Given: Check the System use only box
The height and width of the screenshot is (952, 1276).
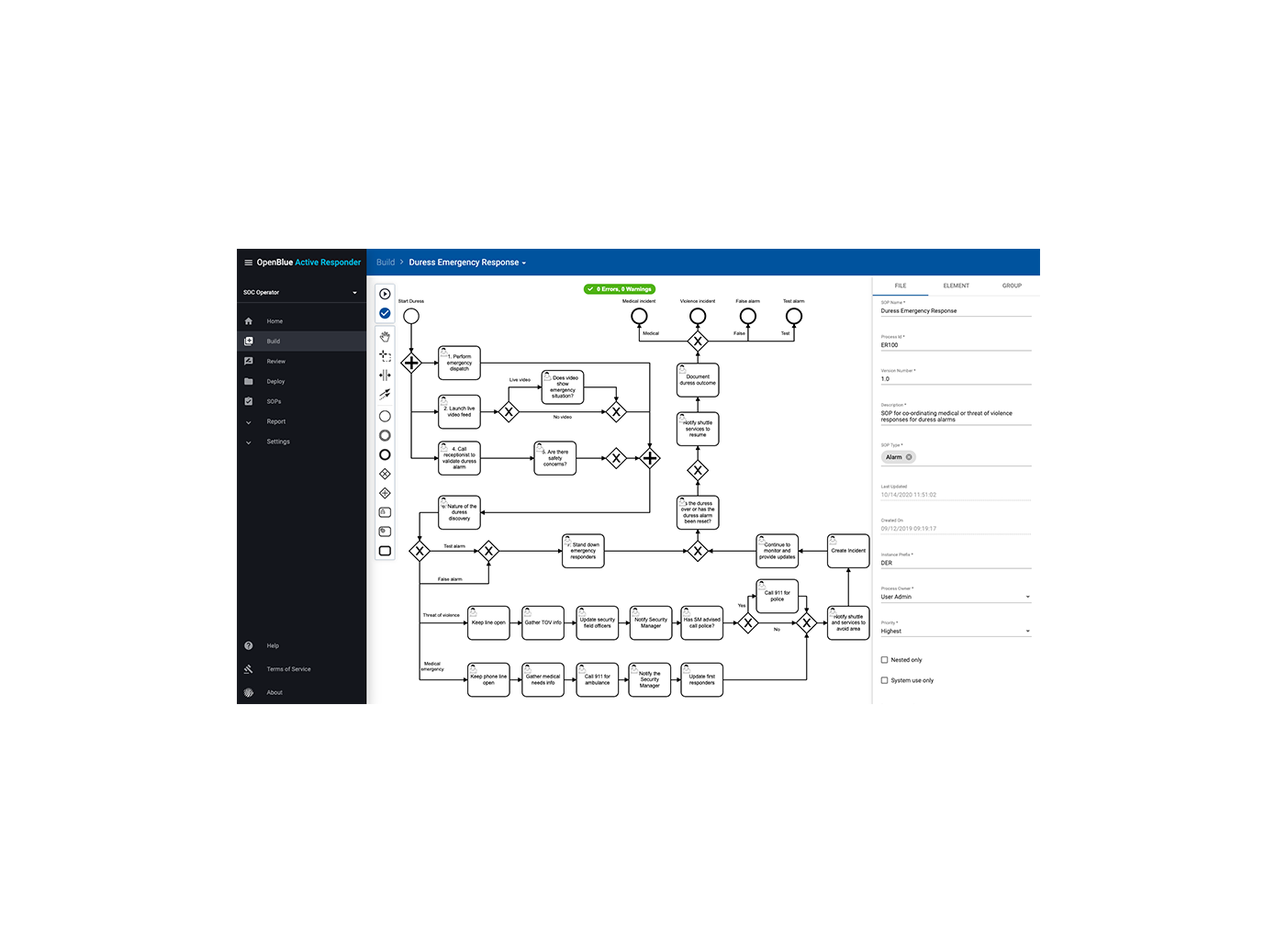Looking at the screenshot, I should tap(885, 680).
